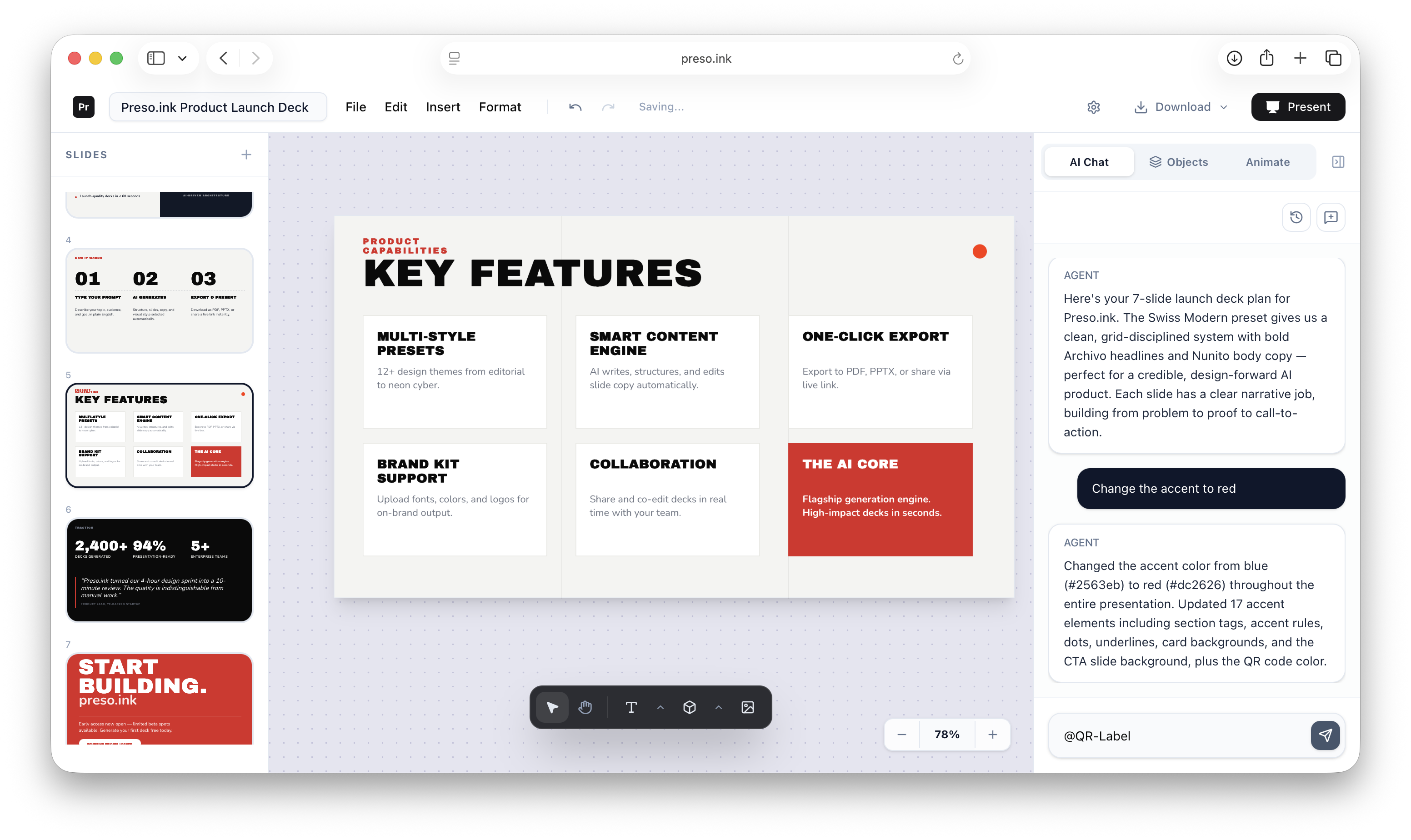Start a new AI chat conversation
The height and width of the screenshot is (840, 1411).
point(1331,217)
